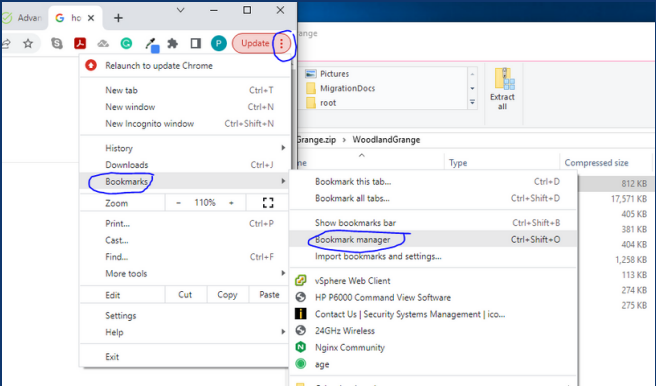The height and width of the screenshot is (386, 656).
Task: Choose New window menu item
Action: tap(184, 107)
